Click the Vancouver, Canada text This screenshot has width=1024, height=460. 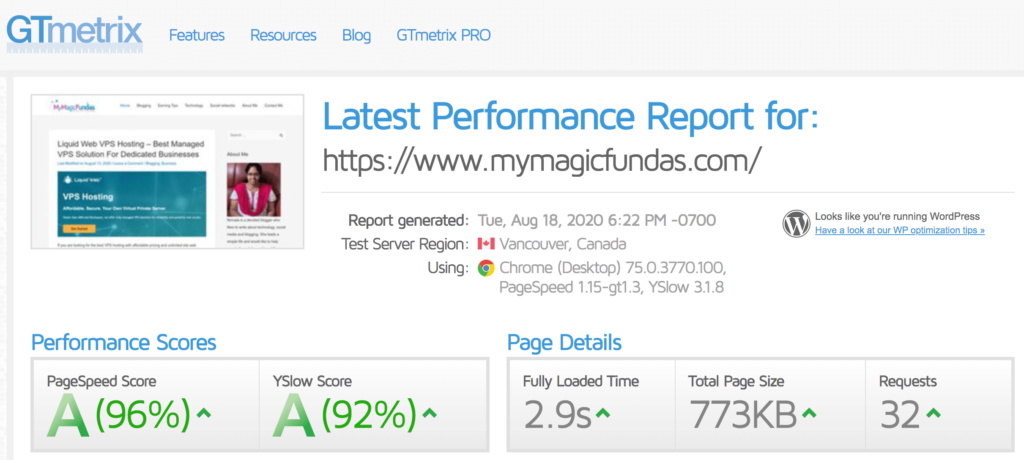click(563, 244)
